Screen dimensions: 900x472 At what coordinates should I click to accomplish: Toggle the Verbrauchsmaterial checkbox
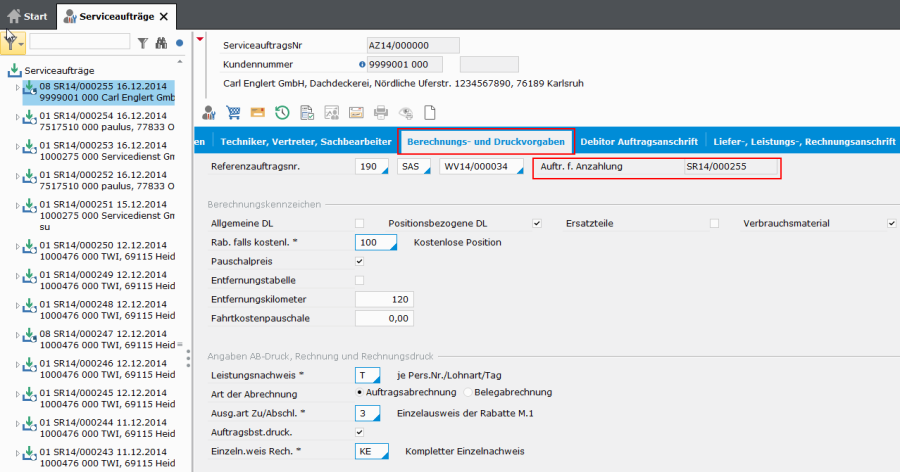click(x=891, y=223)
